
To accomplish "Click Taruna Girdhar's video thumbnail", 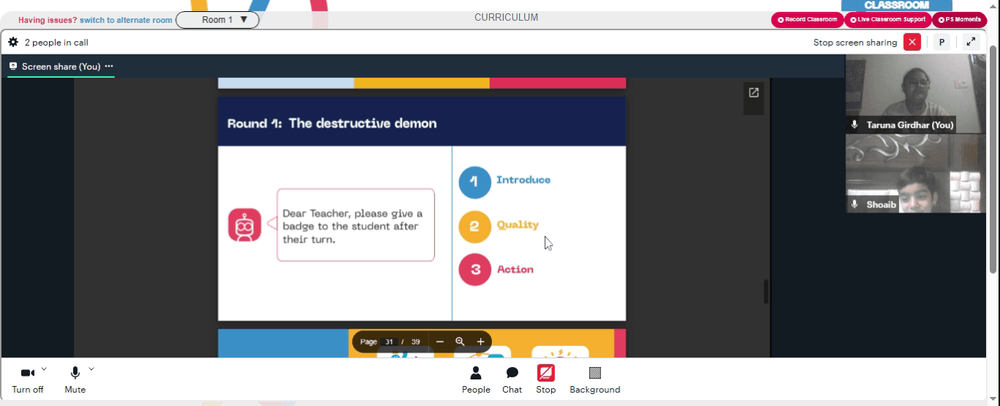I will coord(915,94).
